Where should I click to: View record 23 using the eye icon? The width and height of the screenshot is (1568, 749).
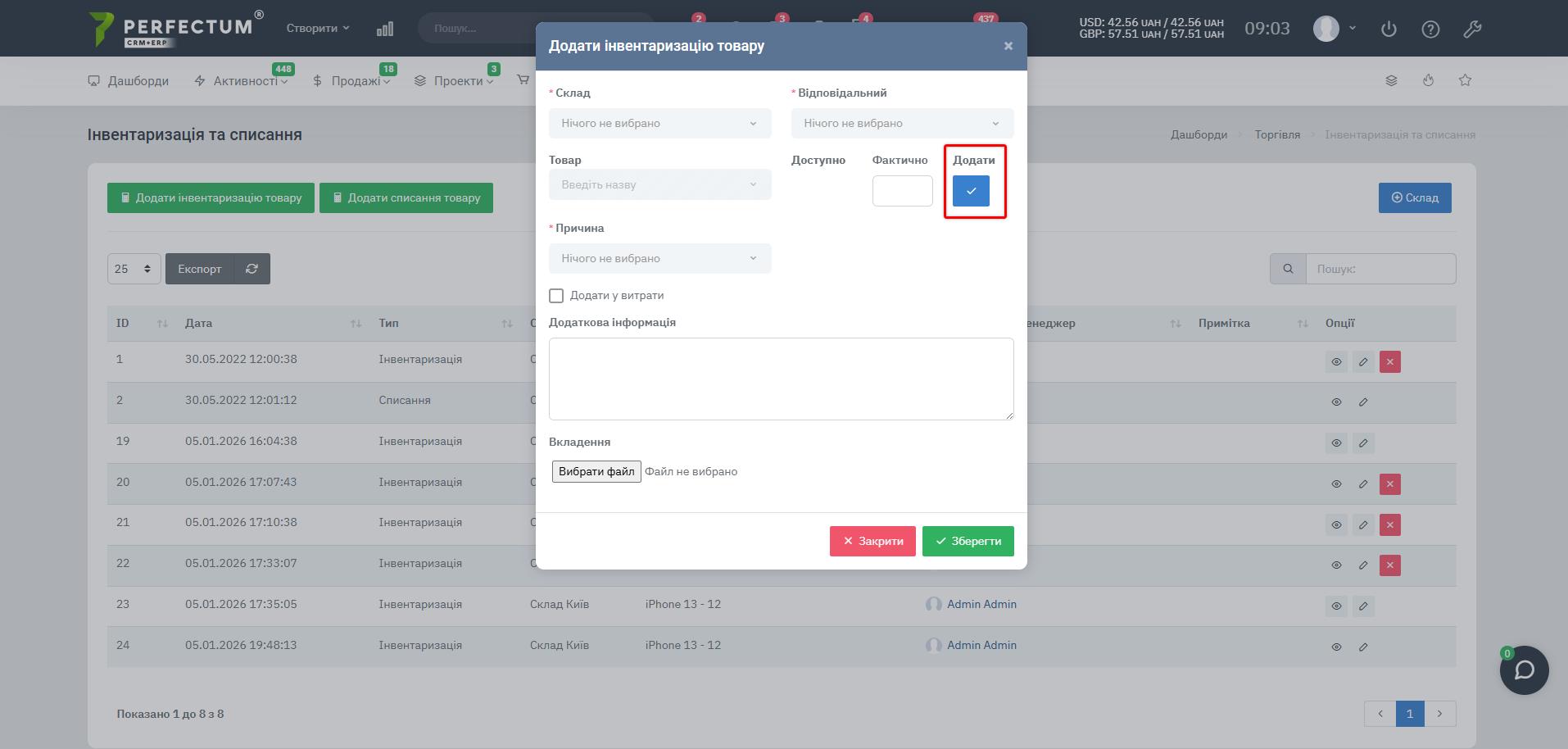[1336, 606]
